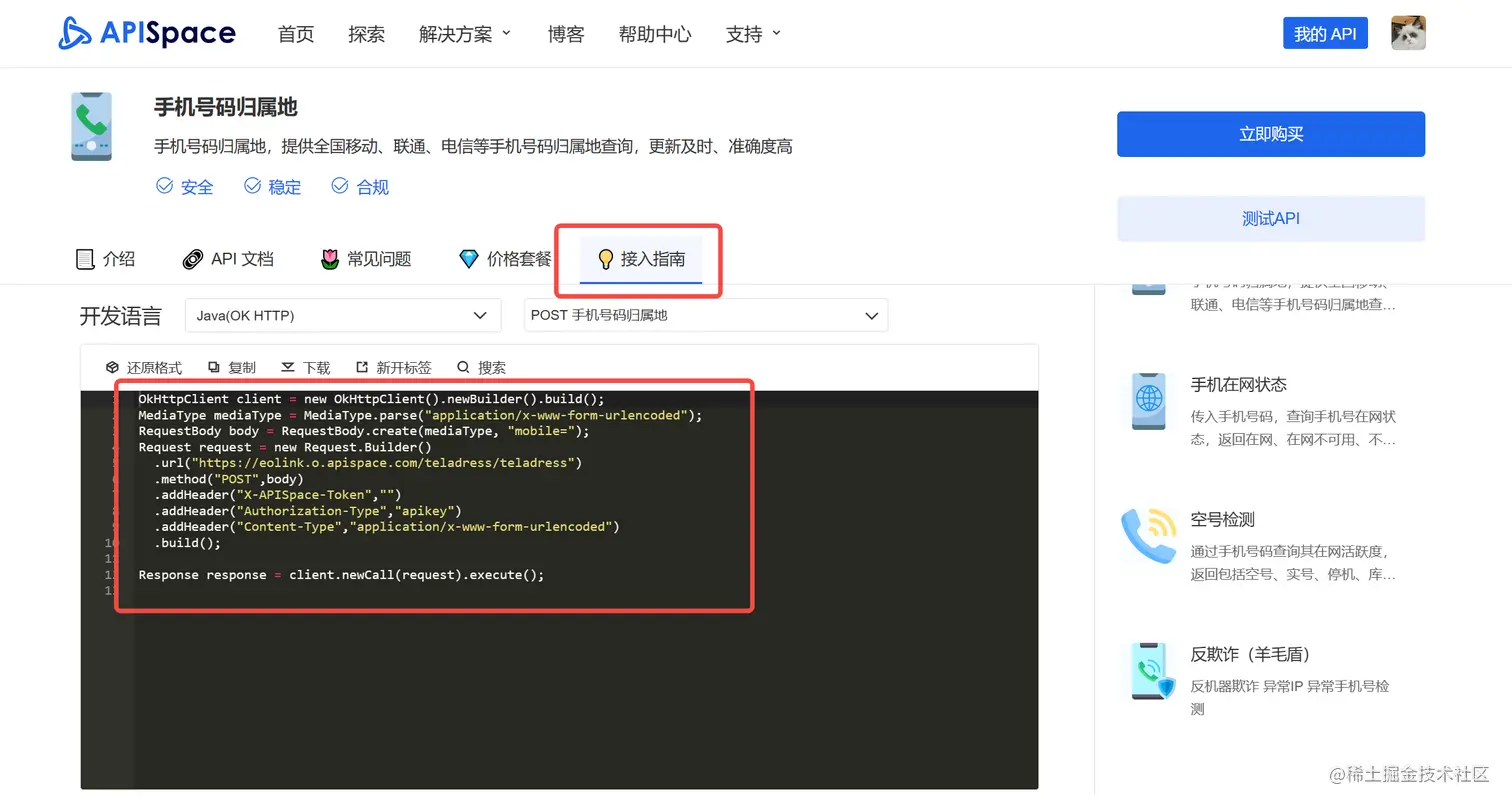Click the code line .method("POST",body)

(x=228, y=479)
